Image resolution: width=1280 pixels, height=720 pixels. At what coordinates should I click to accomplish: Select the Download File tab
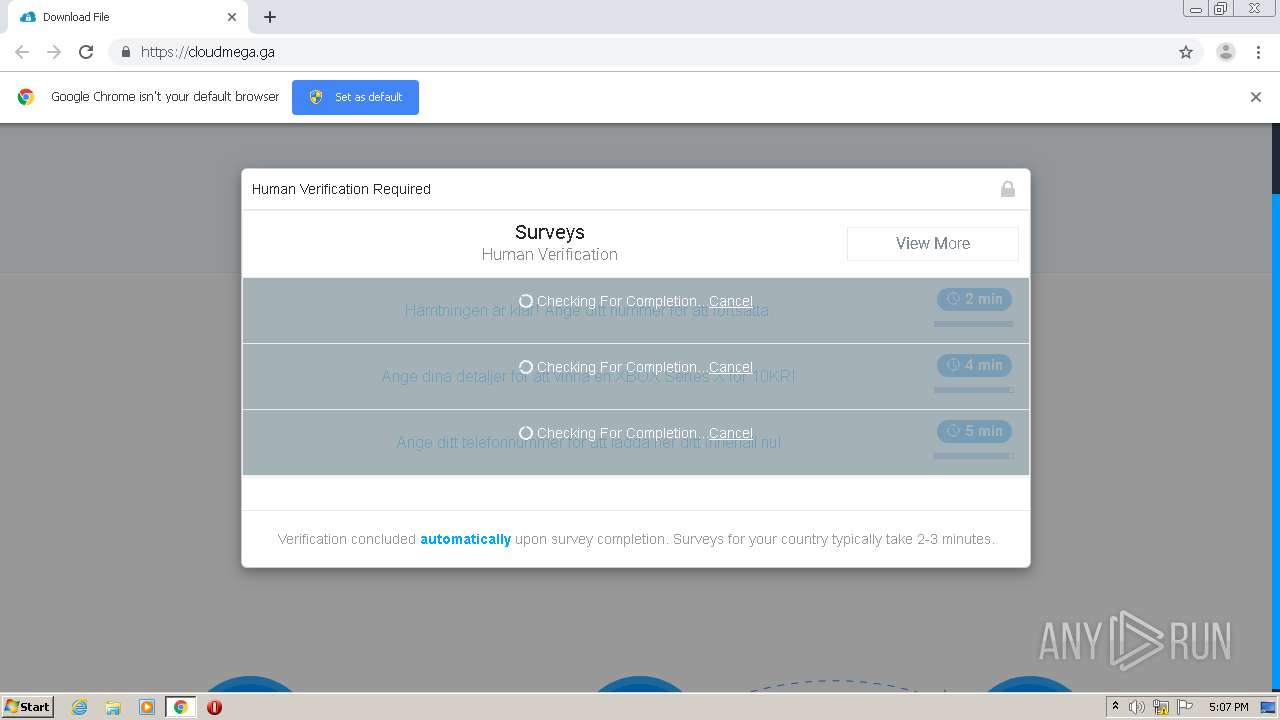click(126, 17)
